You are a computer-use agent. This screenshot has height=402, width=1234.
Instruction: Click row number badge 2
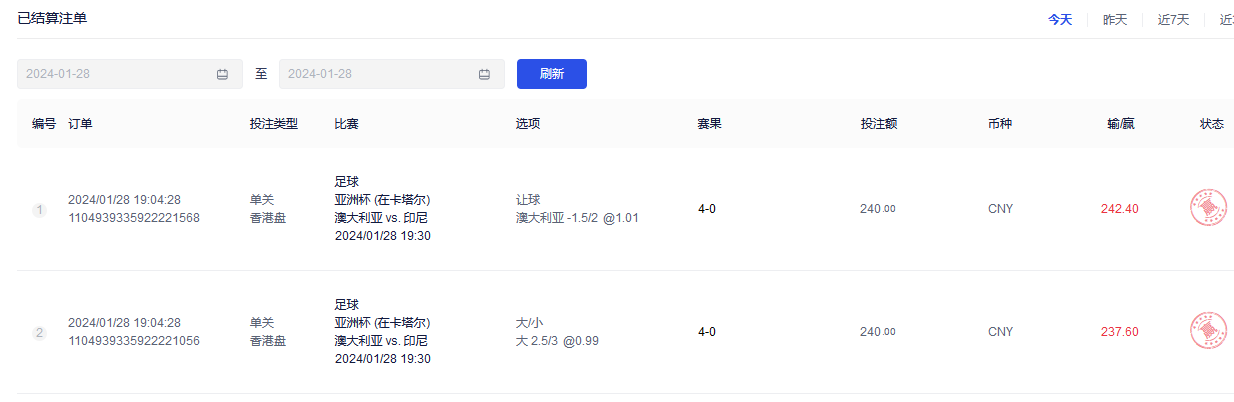pos(40,333)
